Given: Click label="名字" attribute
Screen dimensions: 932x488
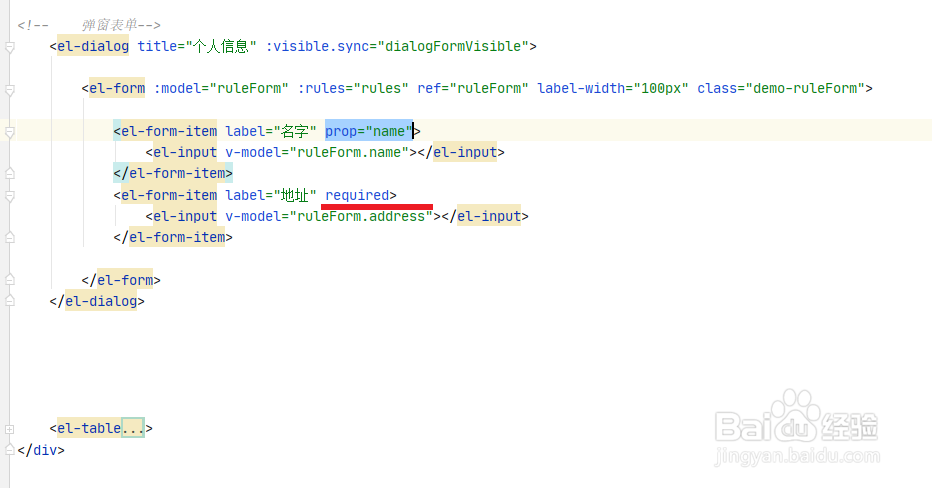Looking at the screenshot, I should pyautogui.click(x=270, y=131).
